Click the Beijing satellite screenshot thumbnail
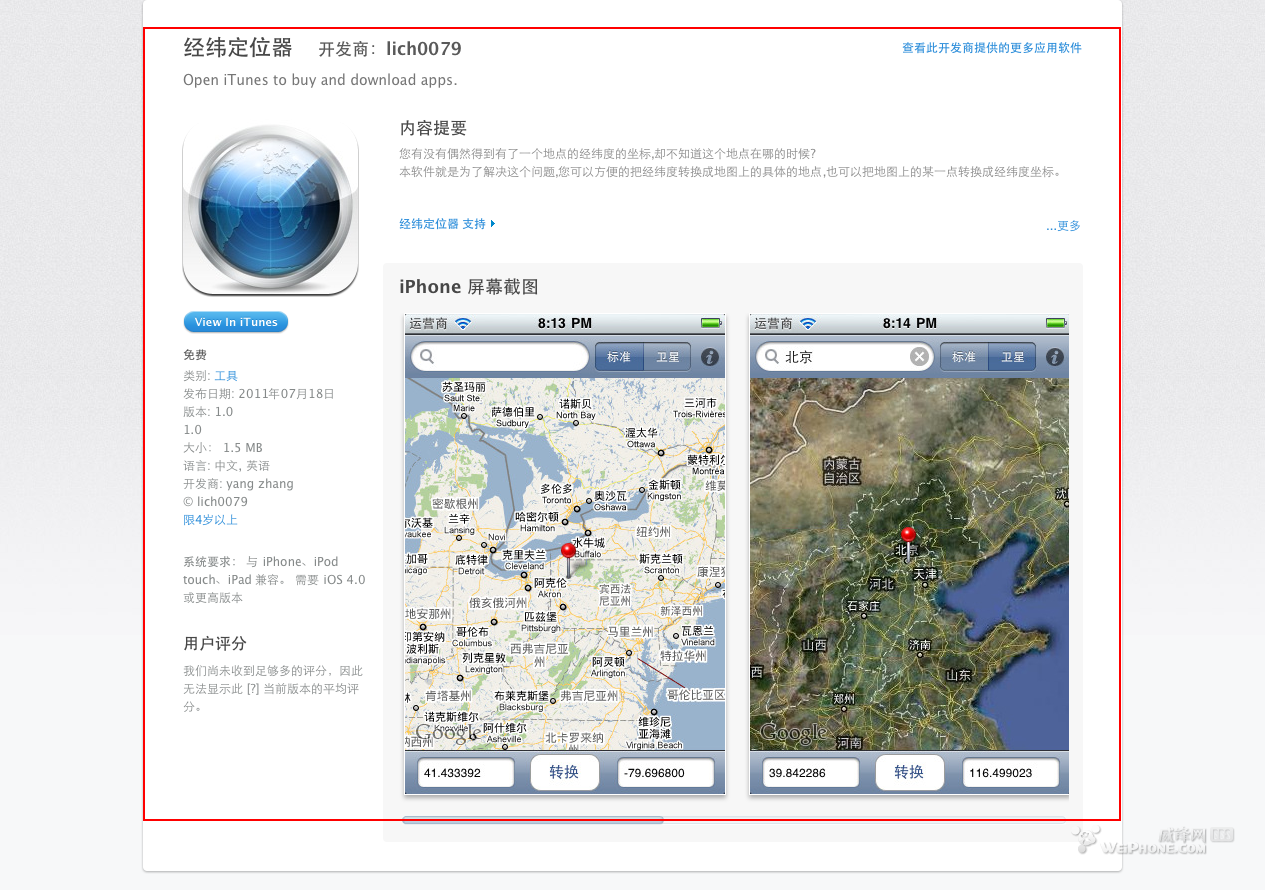 909,555
